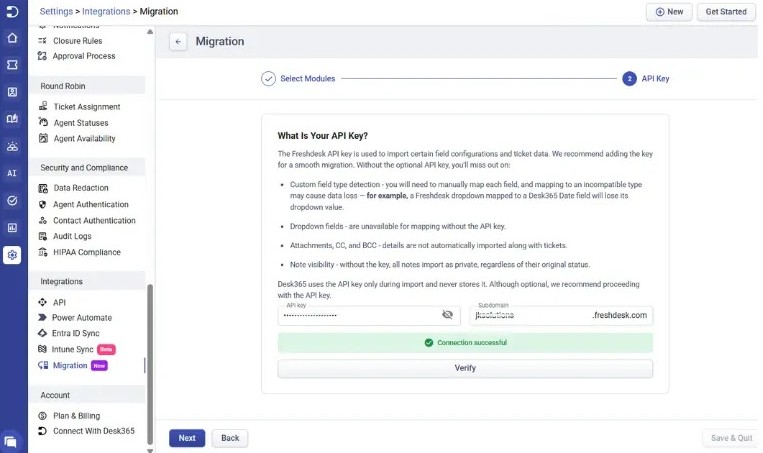Click the Integrations breadcrumb link

click(106, 11)
